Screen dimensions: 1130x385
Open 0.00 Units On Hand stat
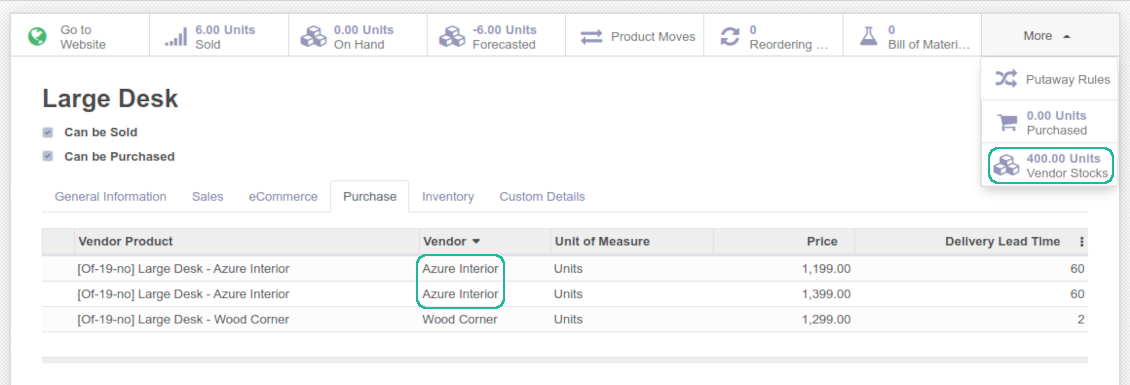[357, 36]
